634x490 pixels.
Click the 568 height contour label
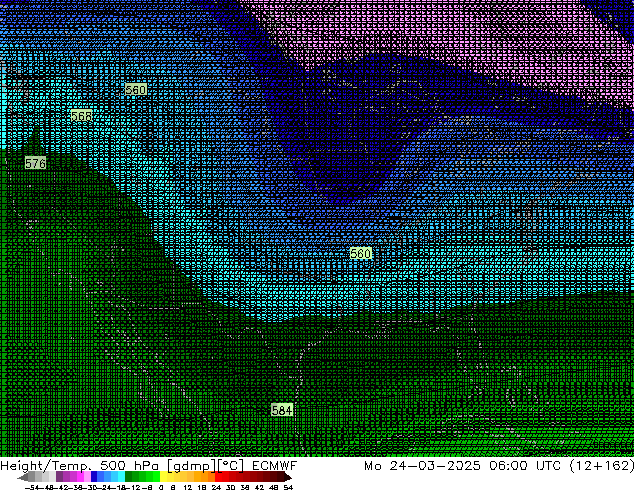[x=82, y=116]
